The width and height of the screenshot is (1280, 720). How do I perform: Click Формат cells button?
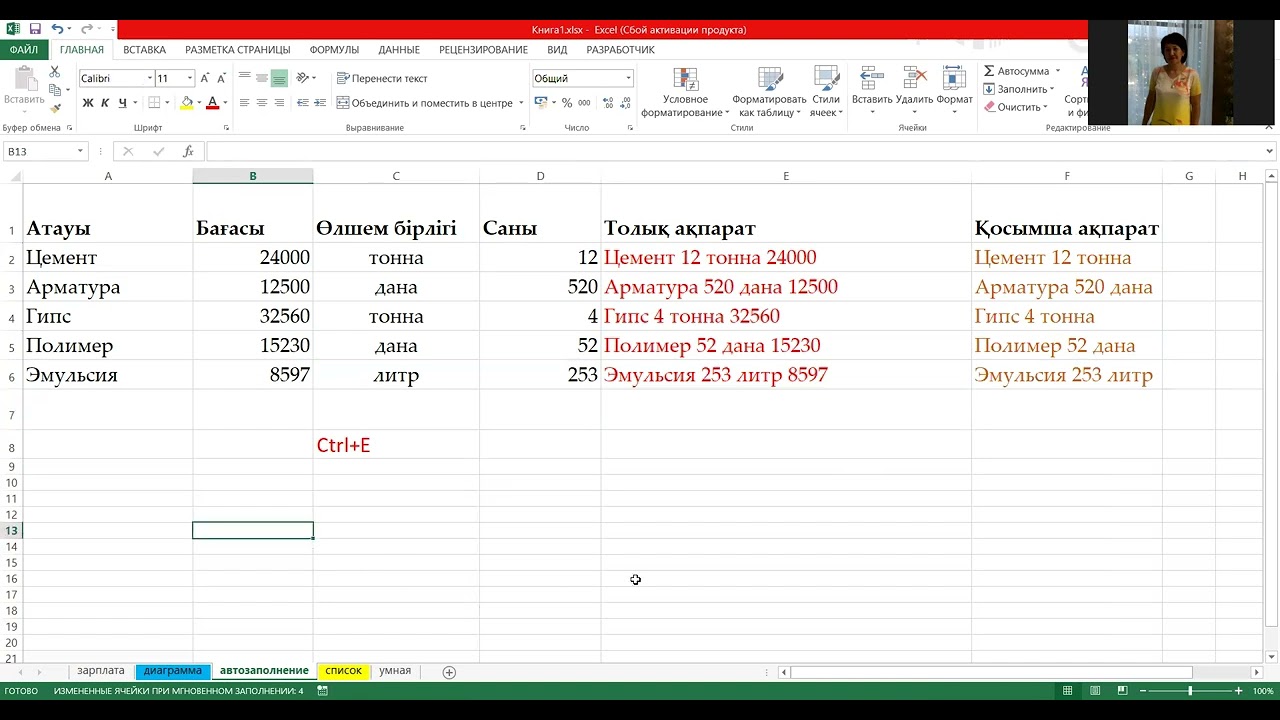[x=955, y=93]
